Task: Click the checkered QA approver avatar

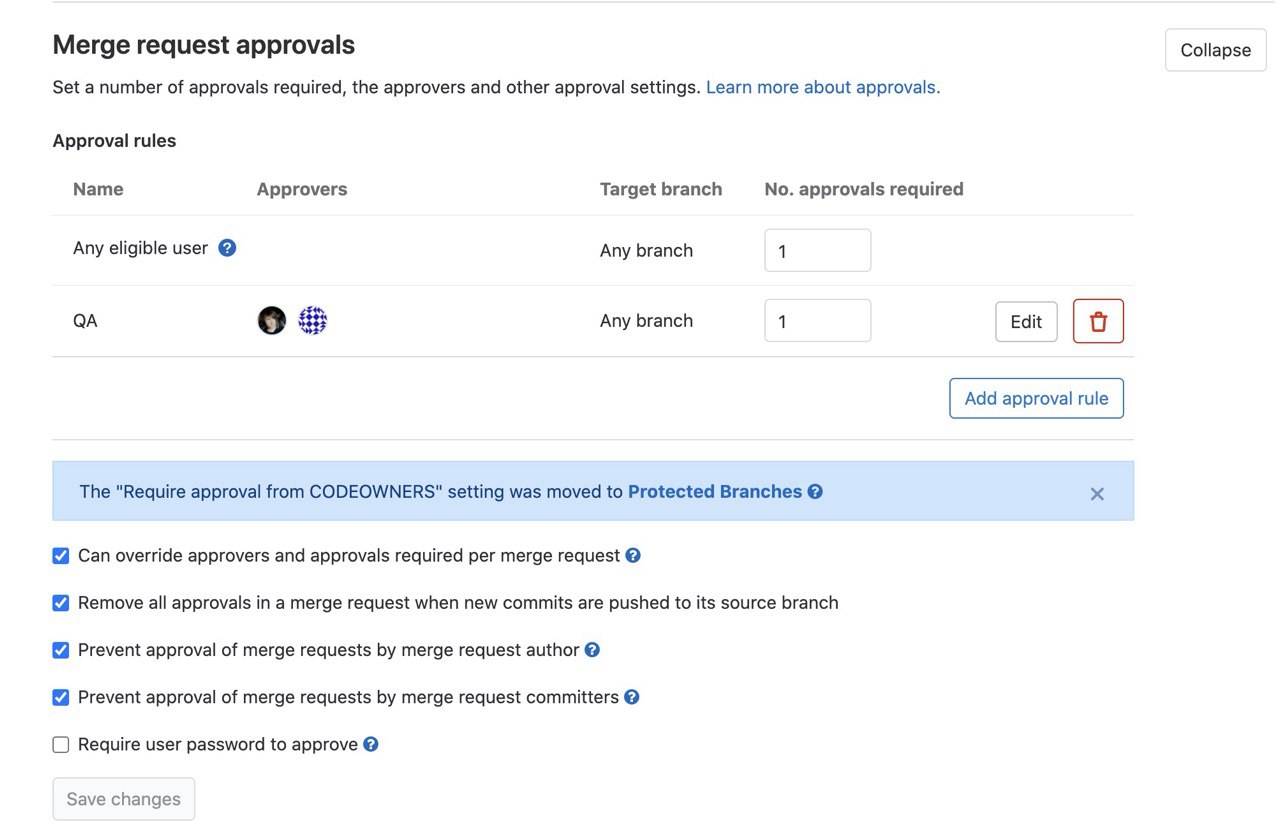Action: coord(313,320)
